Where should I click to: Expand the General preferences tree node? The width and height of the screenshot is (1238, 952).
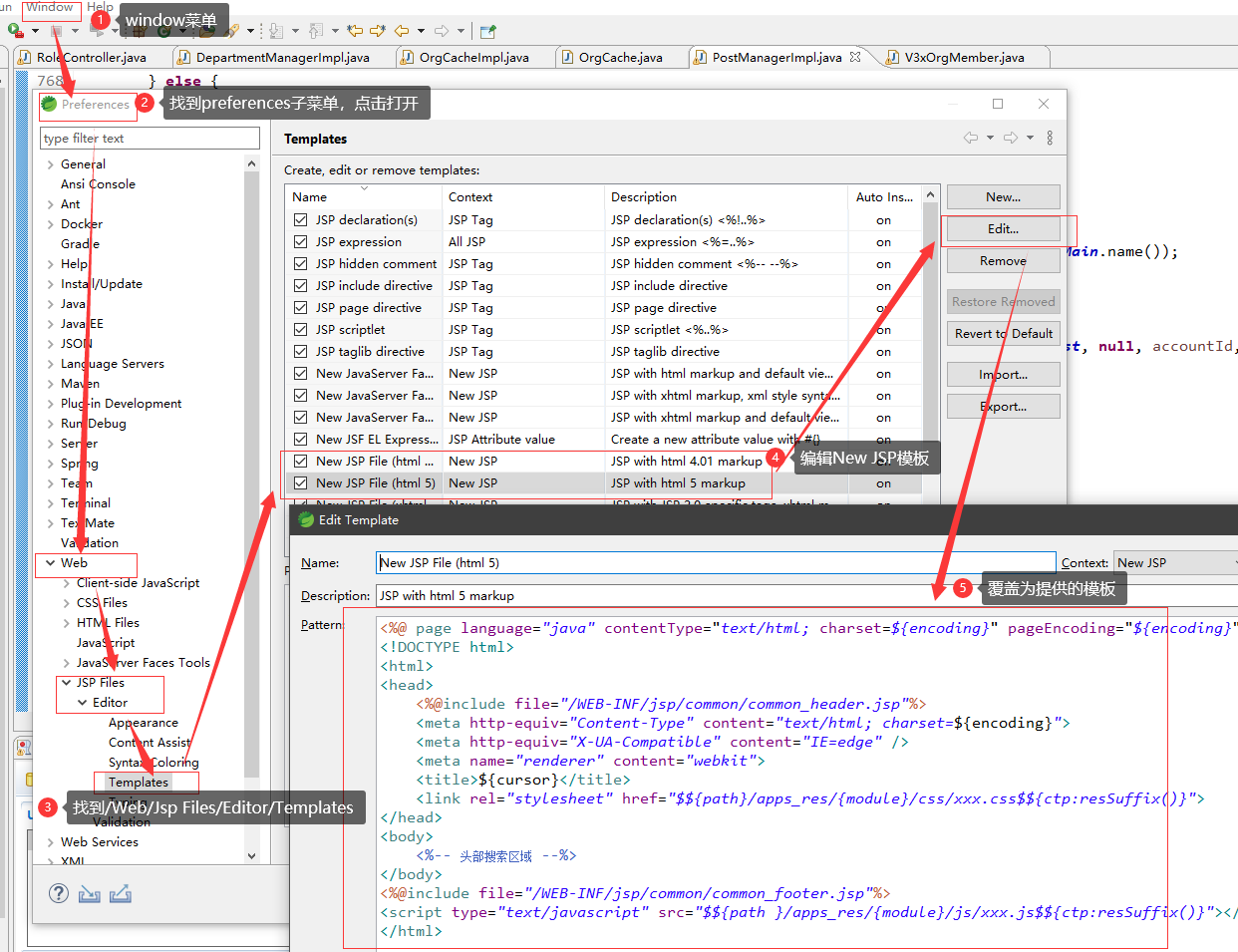point(50,164)
